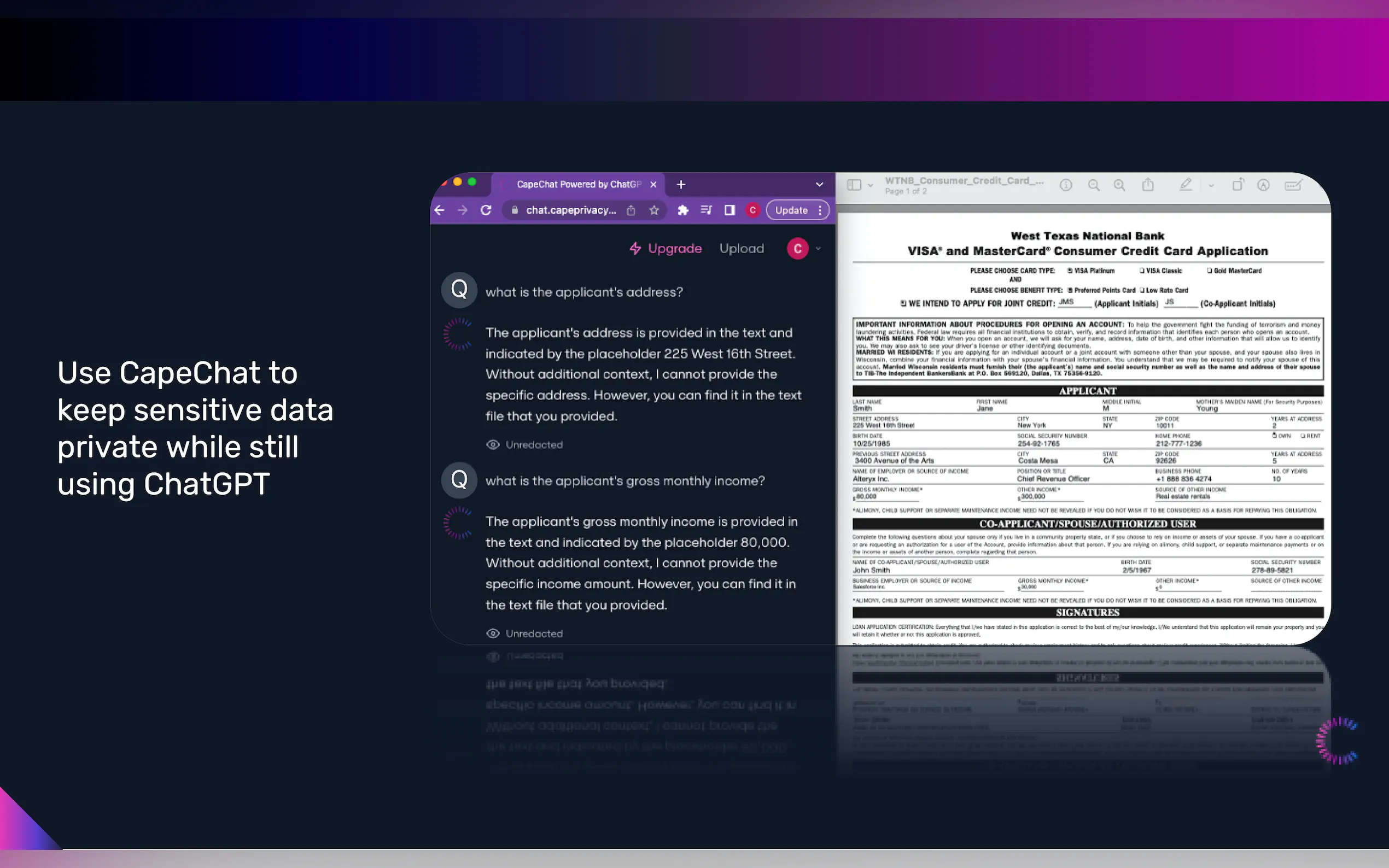Open the browser extensions puzzle icon
1389x868 pixels.
point(682,210)
